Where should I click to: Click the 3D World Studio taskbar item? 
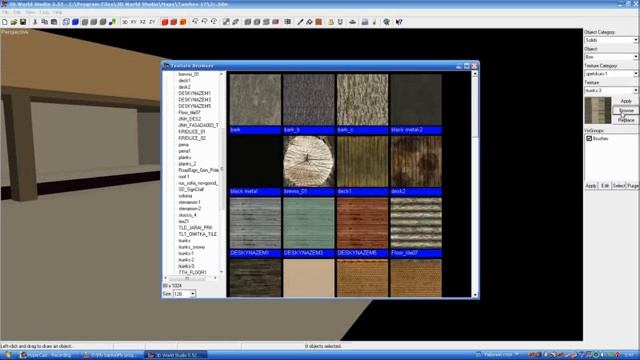click(176, 355)
